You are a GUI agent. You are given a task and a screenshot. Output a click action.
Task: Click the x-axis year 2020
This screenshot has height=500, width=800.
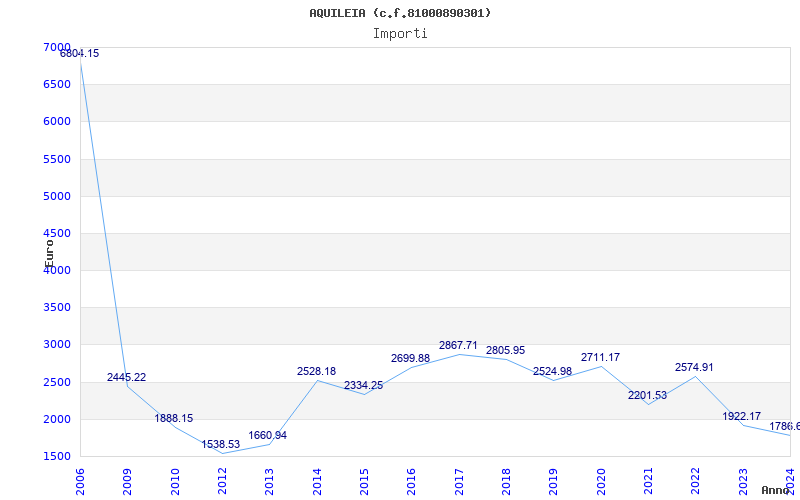coord(601,482)
